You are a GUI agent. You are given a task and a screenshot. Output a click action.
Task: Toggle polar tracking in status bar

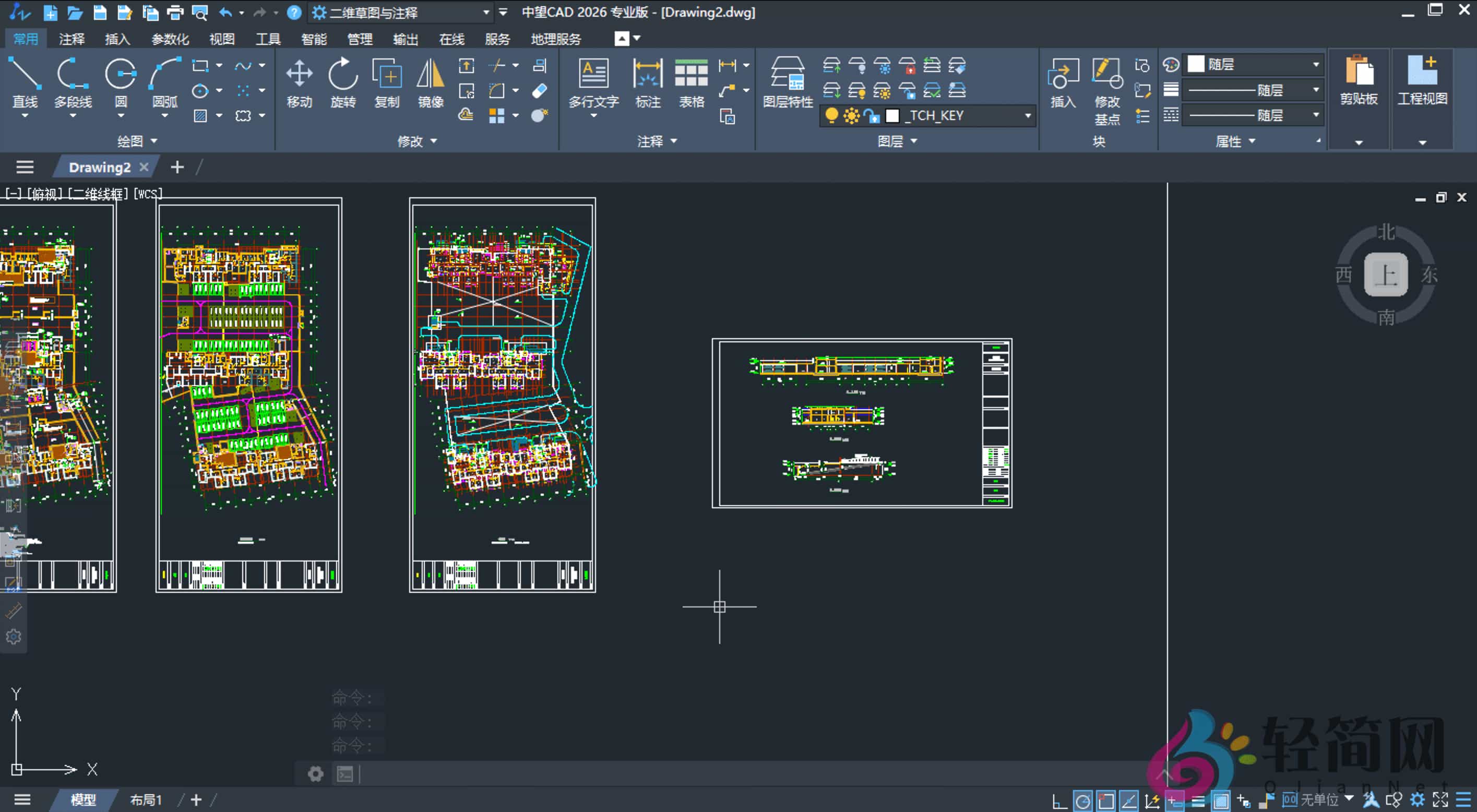[x=1082, y=801]
